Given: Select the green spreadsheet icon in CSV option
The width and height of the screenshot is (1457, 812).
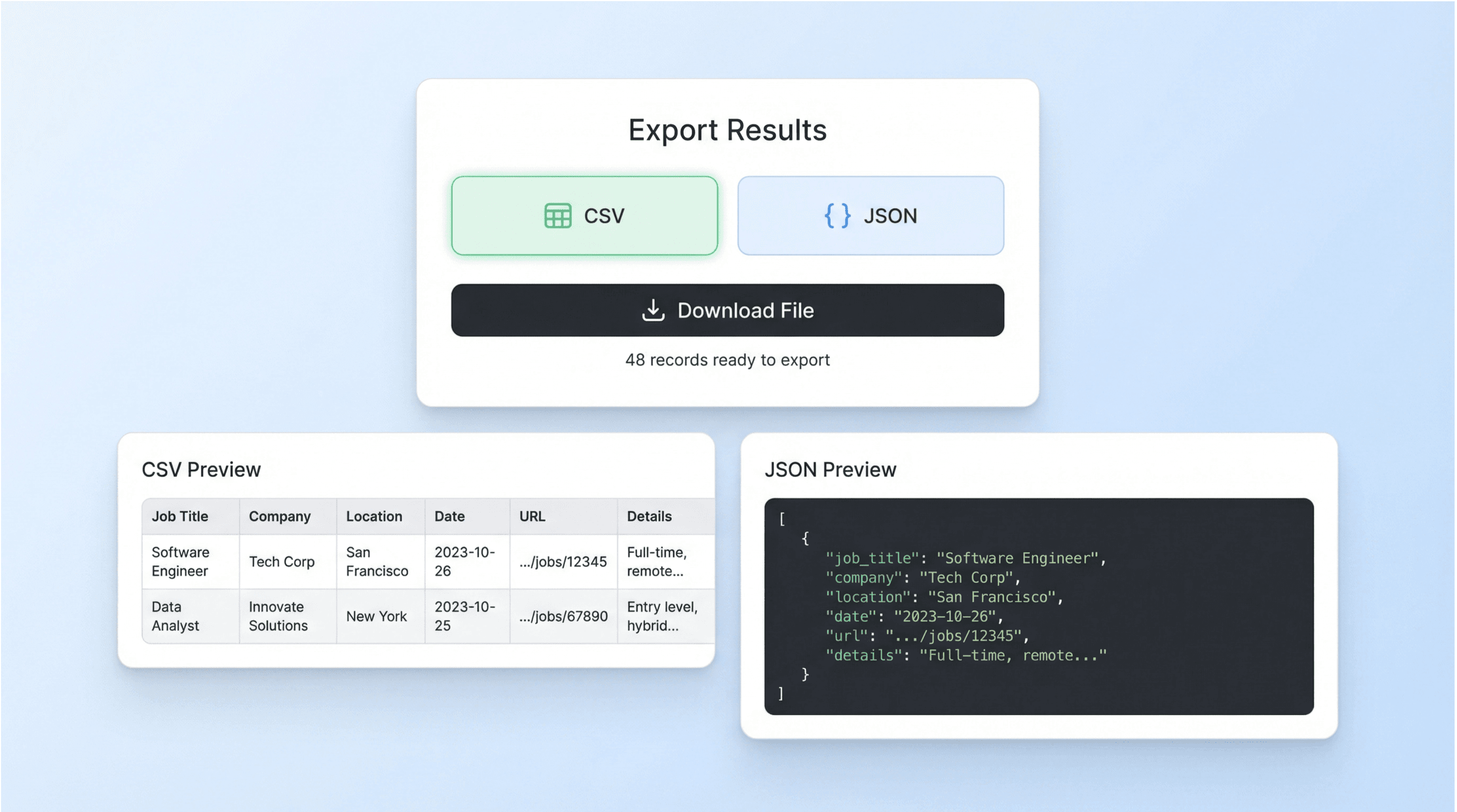Looking at the screenshot, I should [x=557, y=216].
